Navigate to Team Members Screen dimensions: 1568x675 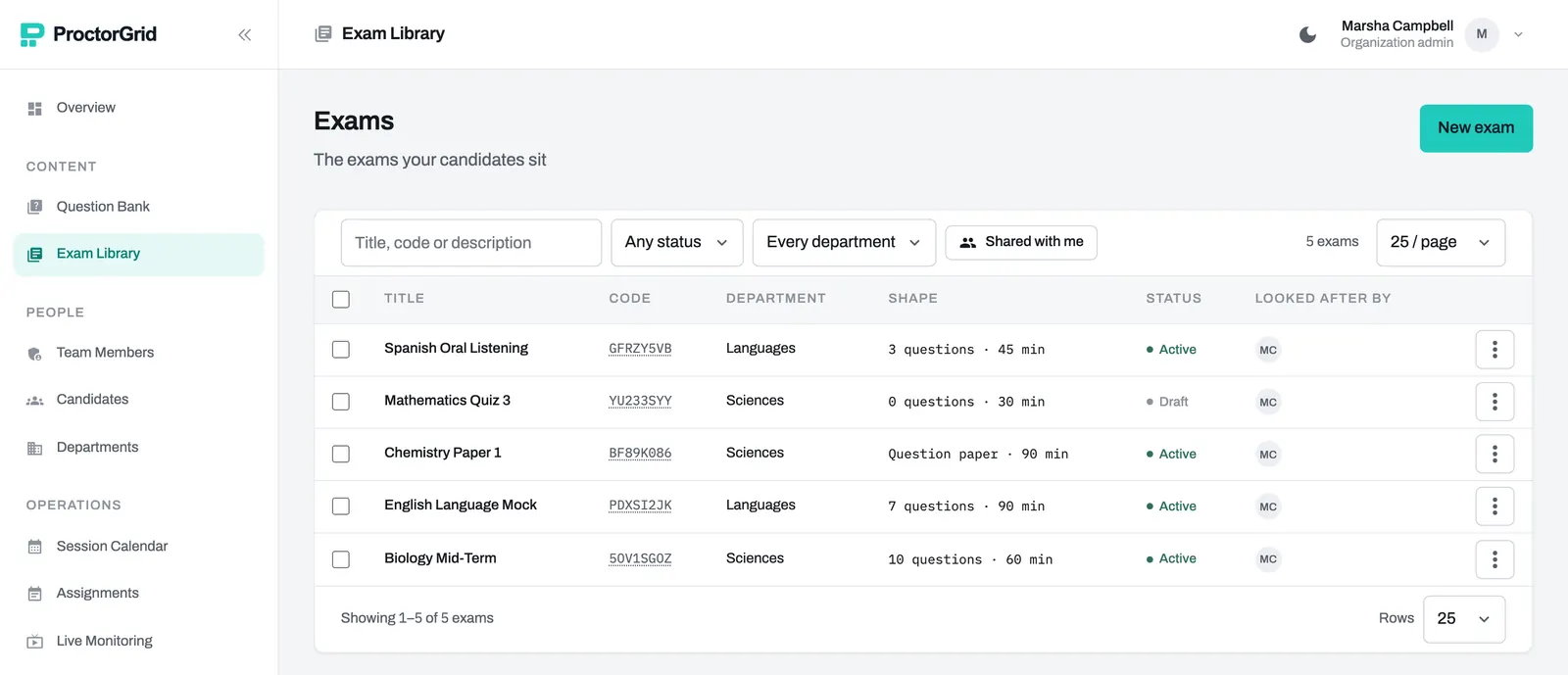click(139, 353)
